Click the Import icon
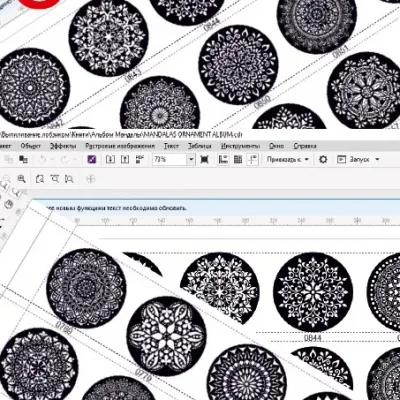 pyautogui.click(x=110, y=159)
